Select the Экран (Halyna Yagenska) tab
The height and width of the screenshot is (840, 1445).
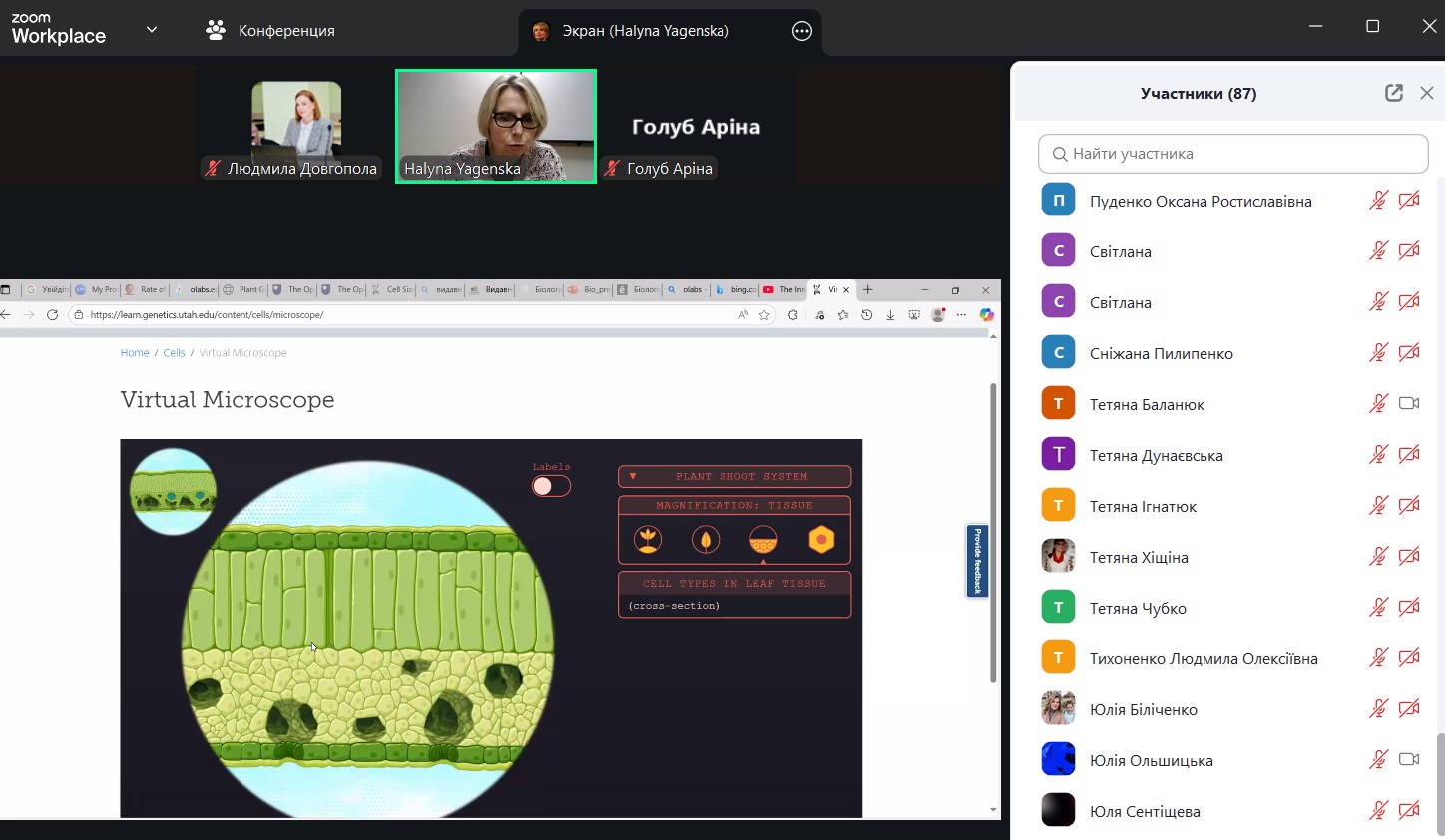(x=645, y=31)
